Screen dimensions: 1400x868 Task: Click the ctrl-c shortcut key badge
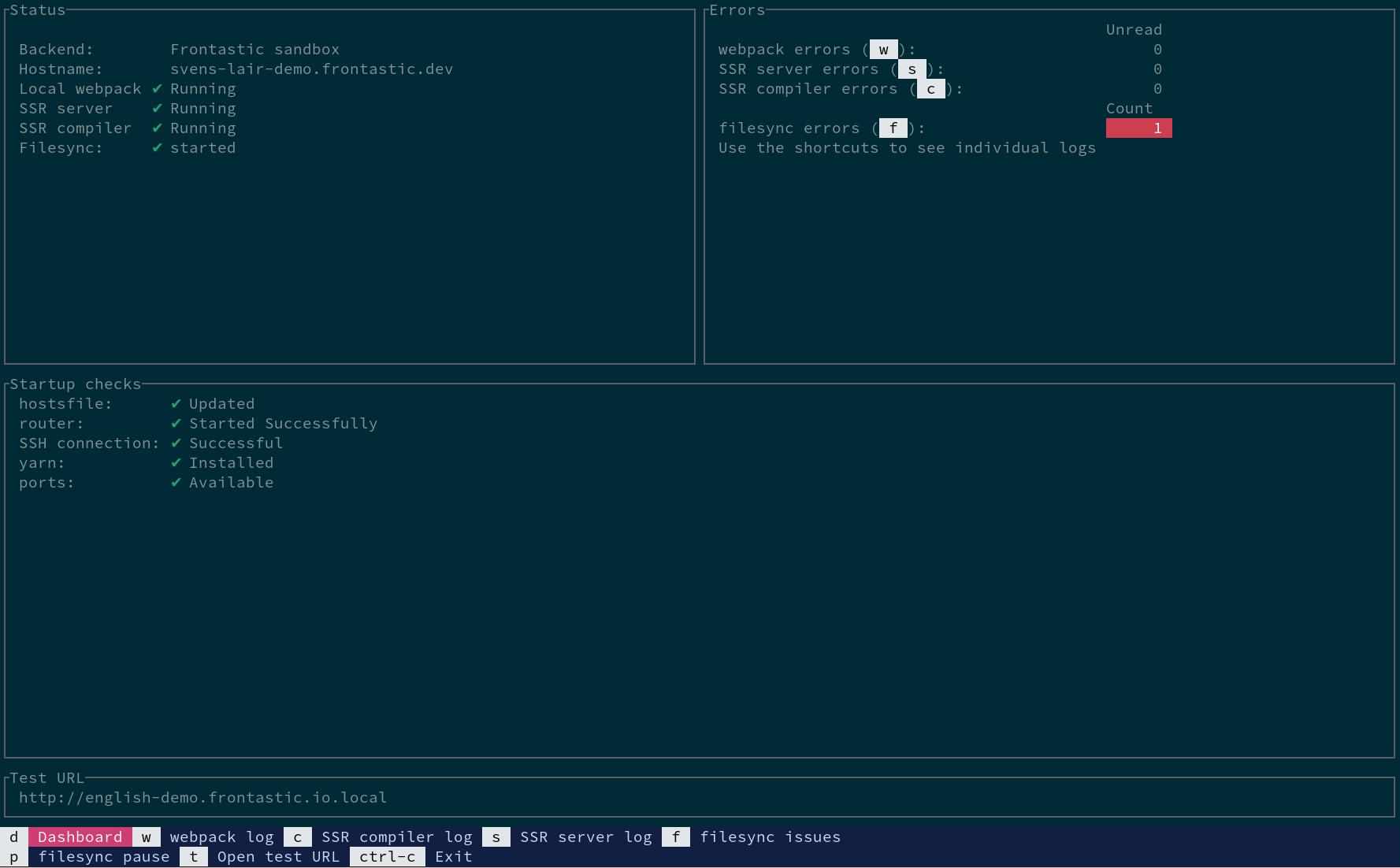click(x=388, y=856)
